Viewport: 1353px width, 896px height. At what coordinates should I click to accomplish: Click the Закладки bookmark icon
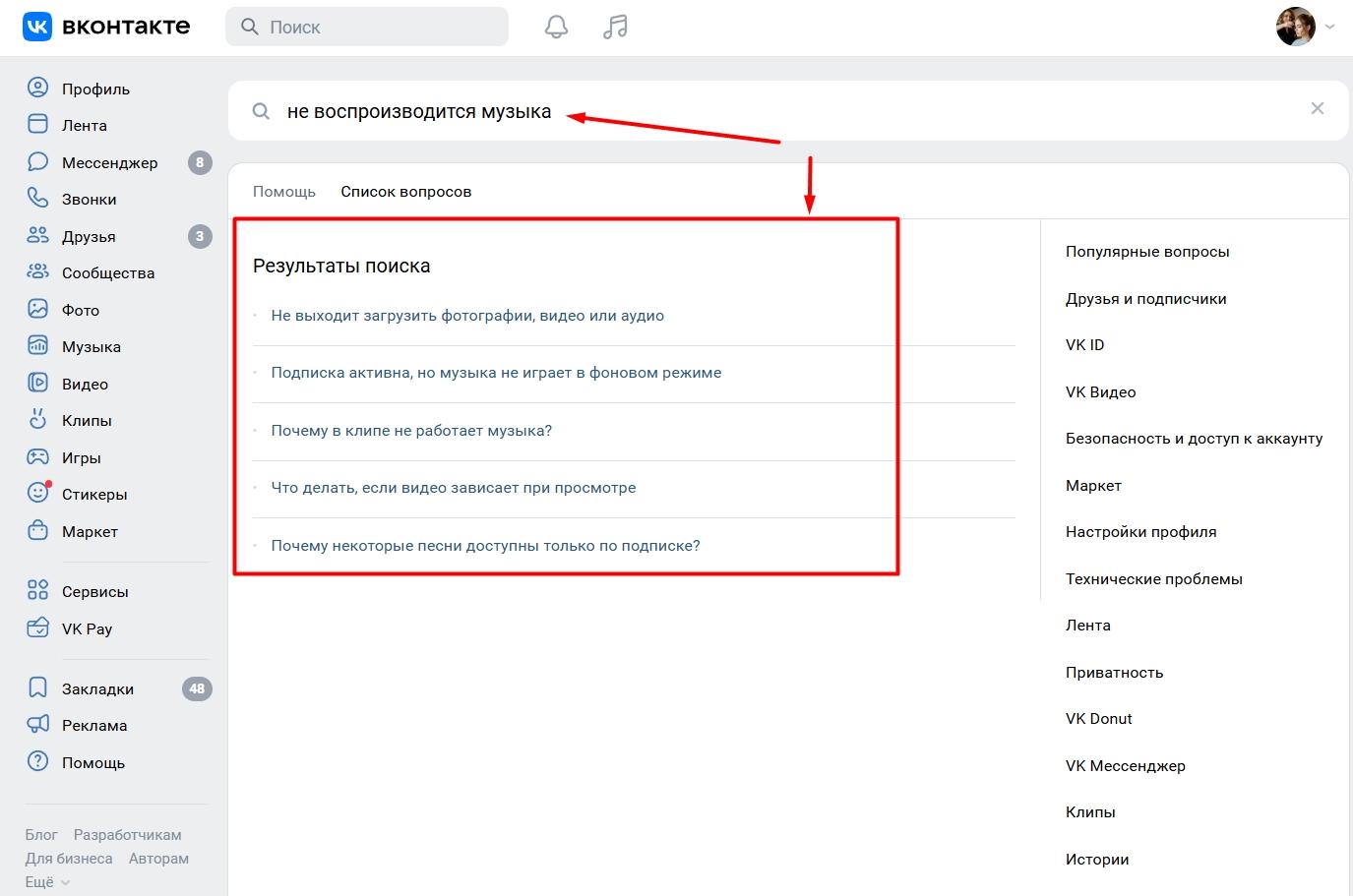37,688
